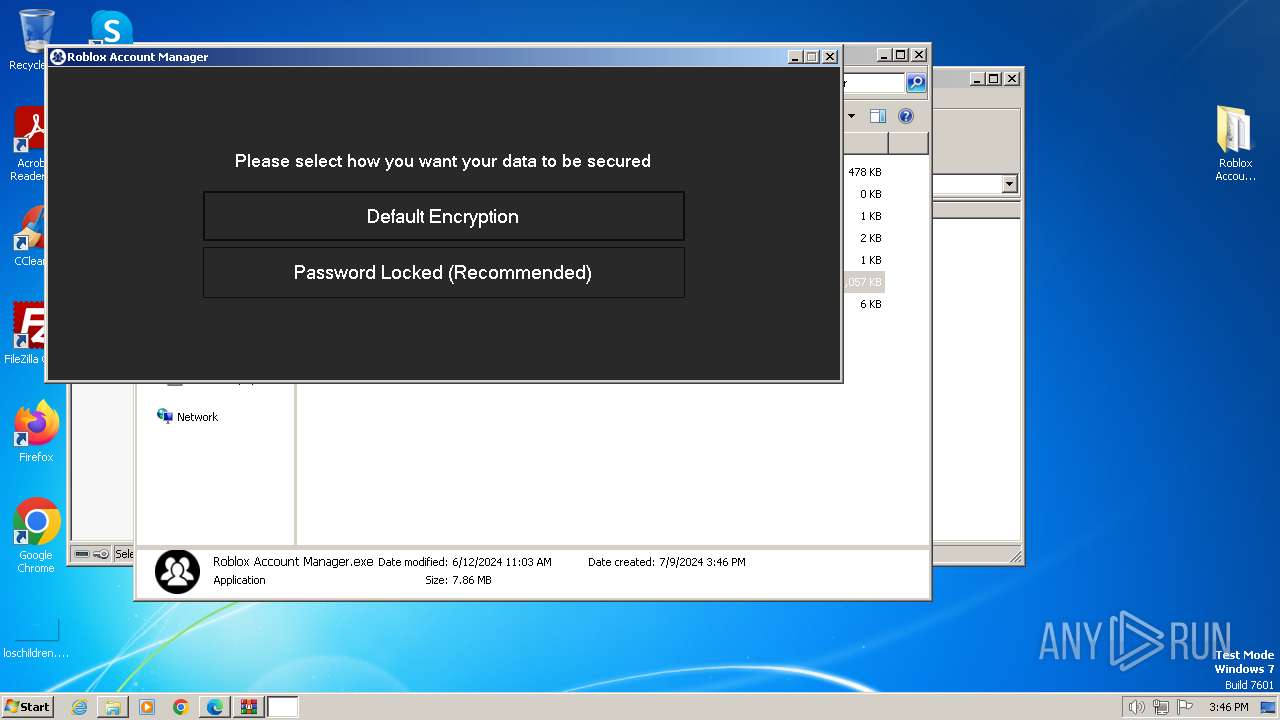Open Windows Explorer taskbar button

(x=113, y=707)
